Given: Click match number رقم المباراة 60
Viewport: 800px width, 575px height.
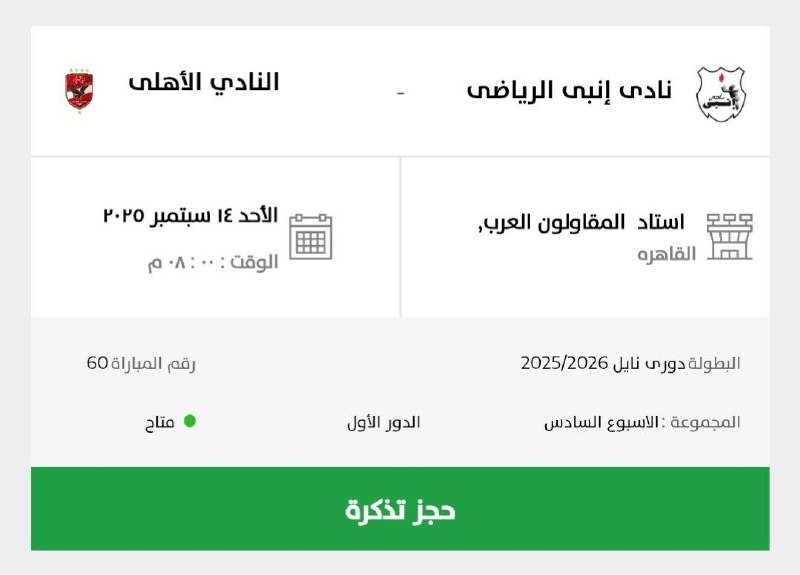Looking at the screenshot, I should (141, 363).
